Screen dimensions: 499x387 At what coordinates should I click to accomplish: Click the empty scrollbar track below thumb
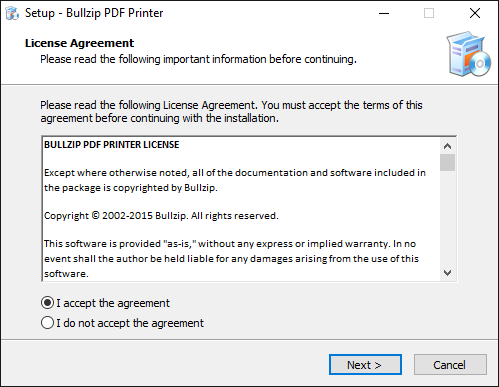pos(447,218)
